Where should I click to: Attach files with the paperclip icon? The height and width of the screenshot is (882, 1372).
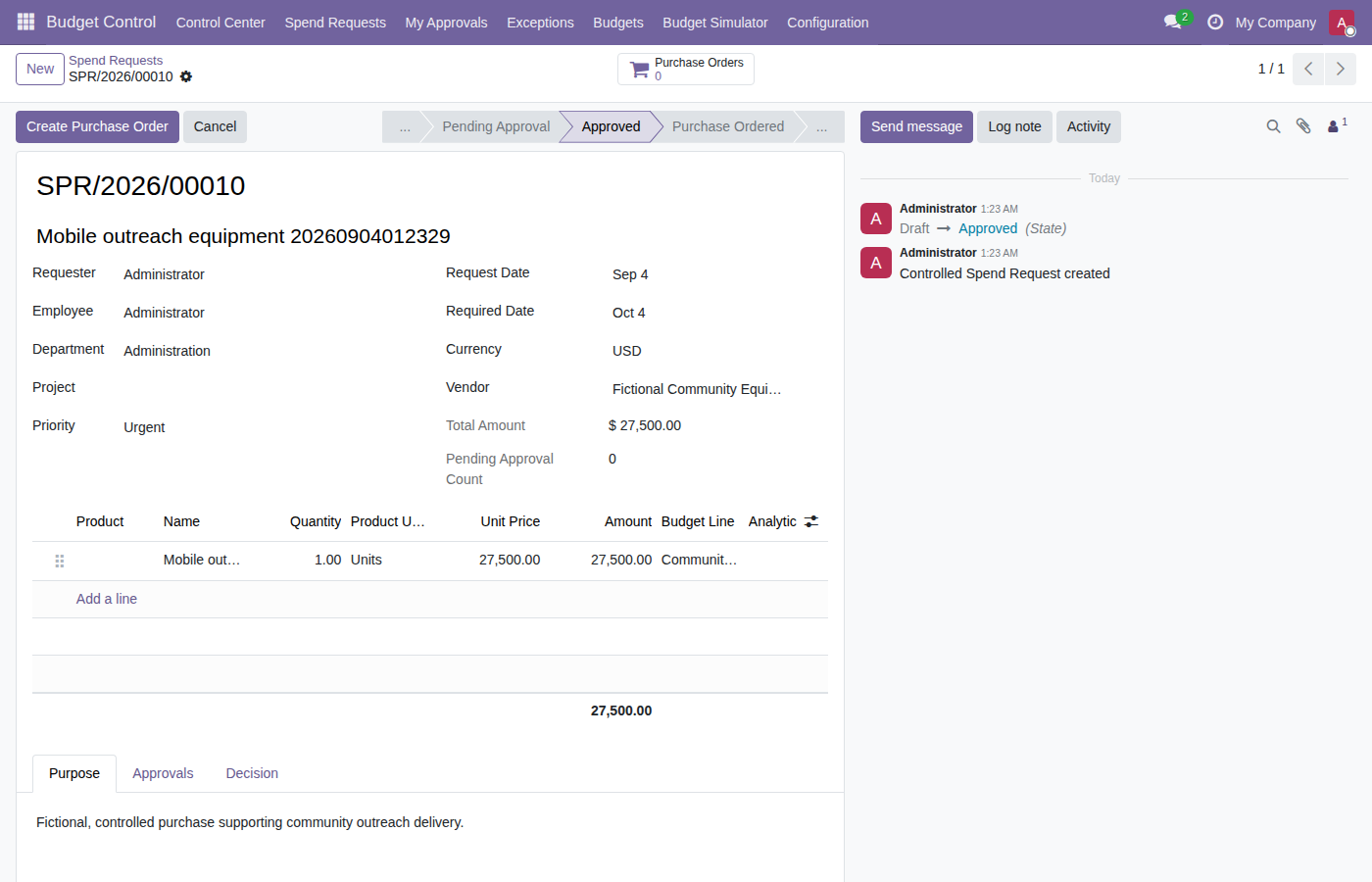click(1303, 126)
